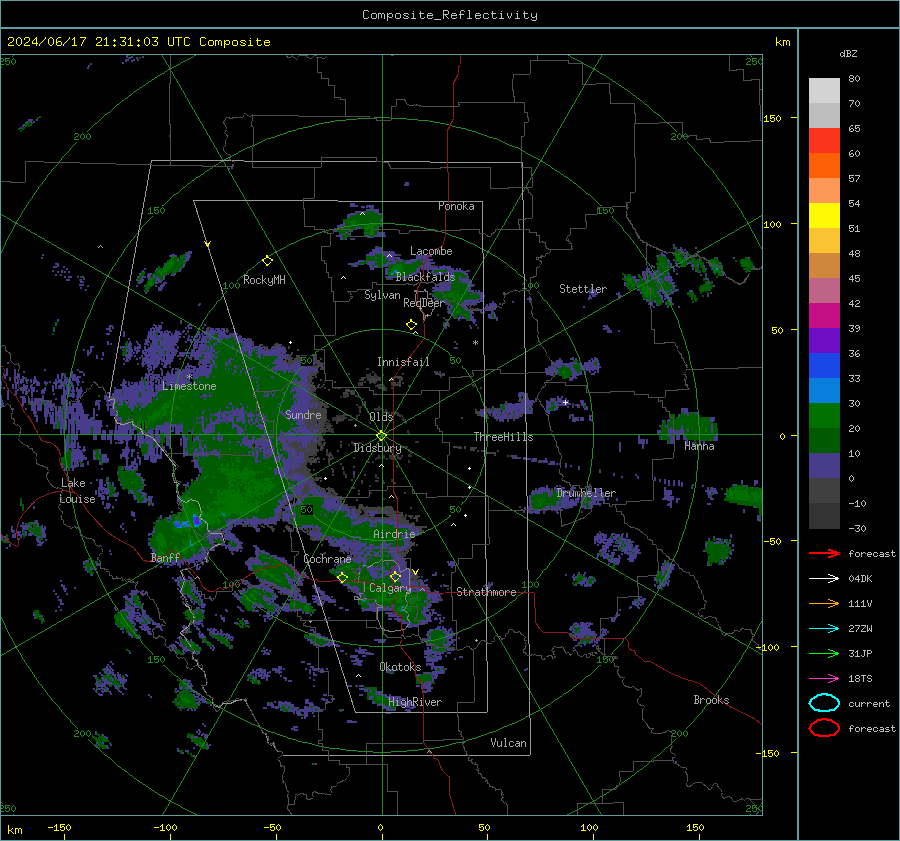Select the red forecast ellipse legend icon
The image size is (900, 841).
click(x=824, y=728)
